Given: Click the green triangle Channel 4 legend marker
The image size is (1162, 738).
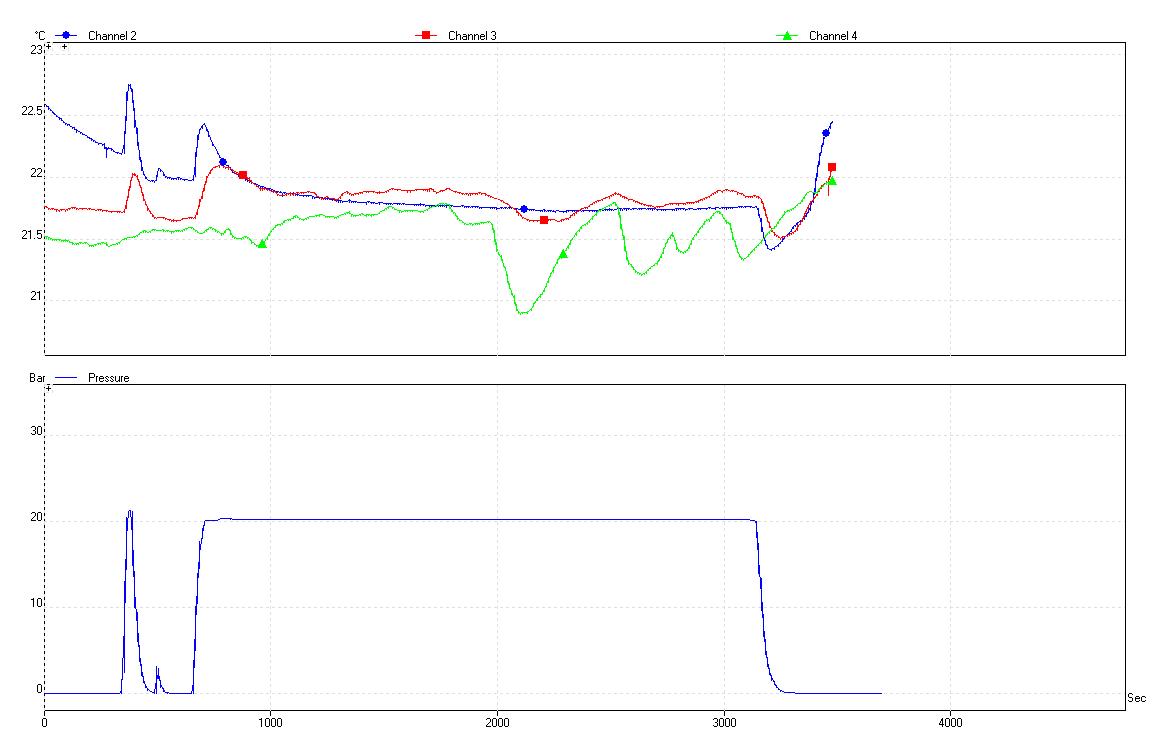Looking at the screenshot, I should (787, 36).
